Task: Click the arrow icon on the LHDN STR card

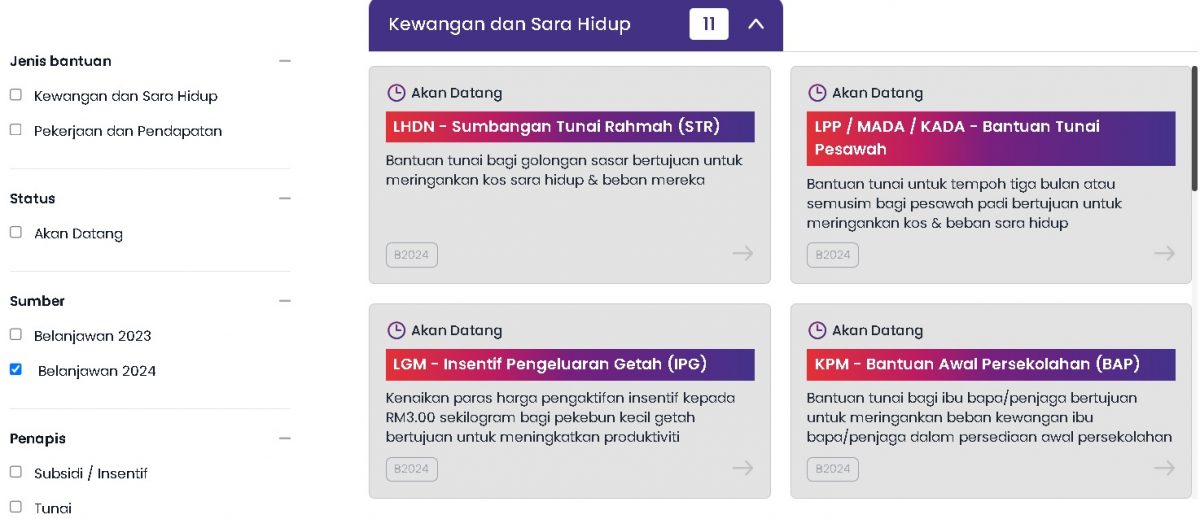Action: 742,254
